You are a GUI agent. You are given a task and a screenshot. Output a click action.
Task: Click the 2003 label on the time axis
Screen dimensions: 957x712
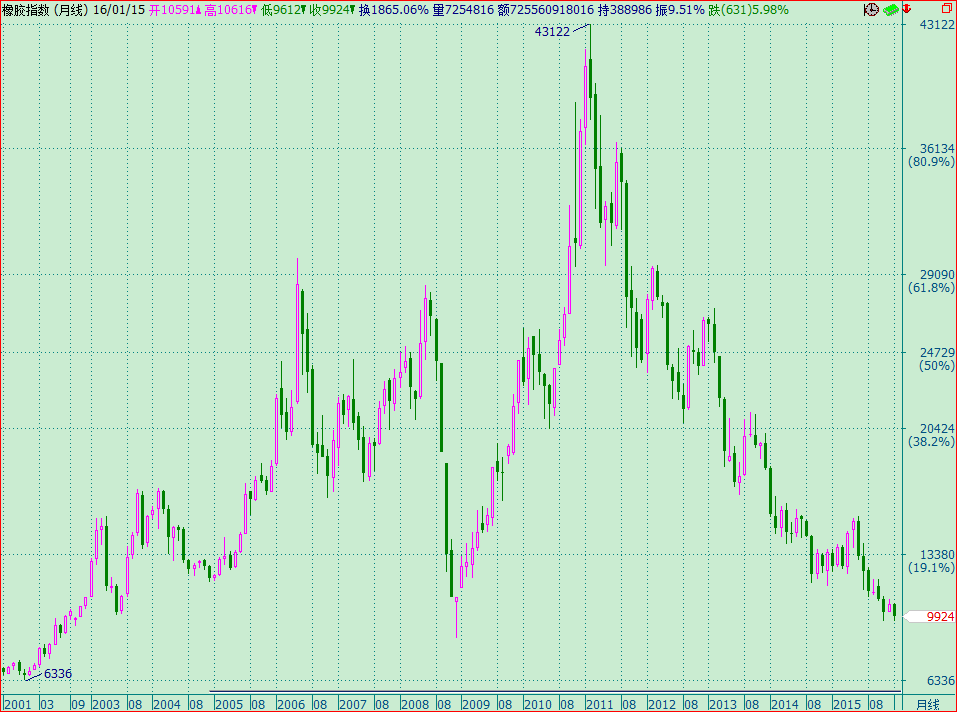pos(106,705)
